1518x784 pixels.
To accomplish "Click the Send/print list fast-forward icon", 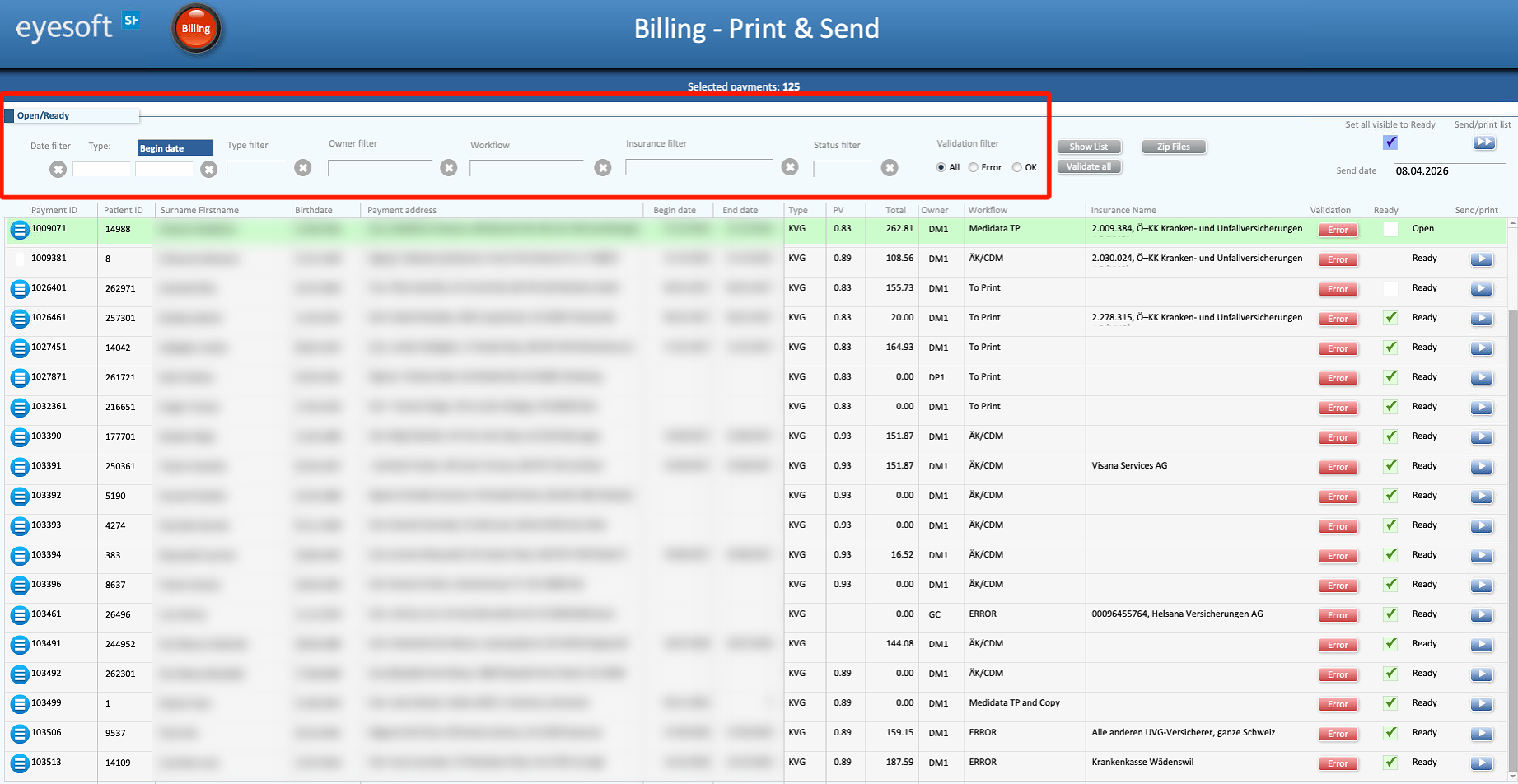I will 1484,142.
